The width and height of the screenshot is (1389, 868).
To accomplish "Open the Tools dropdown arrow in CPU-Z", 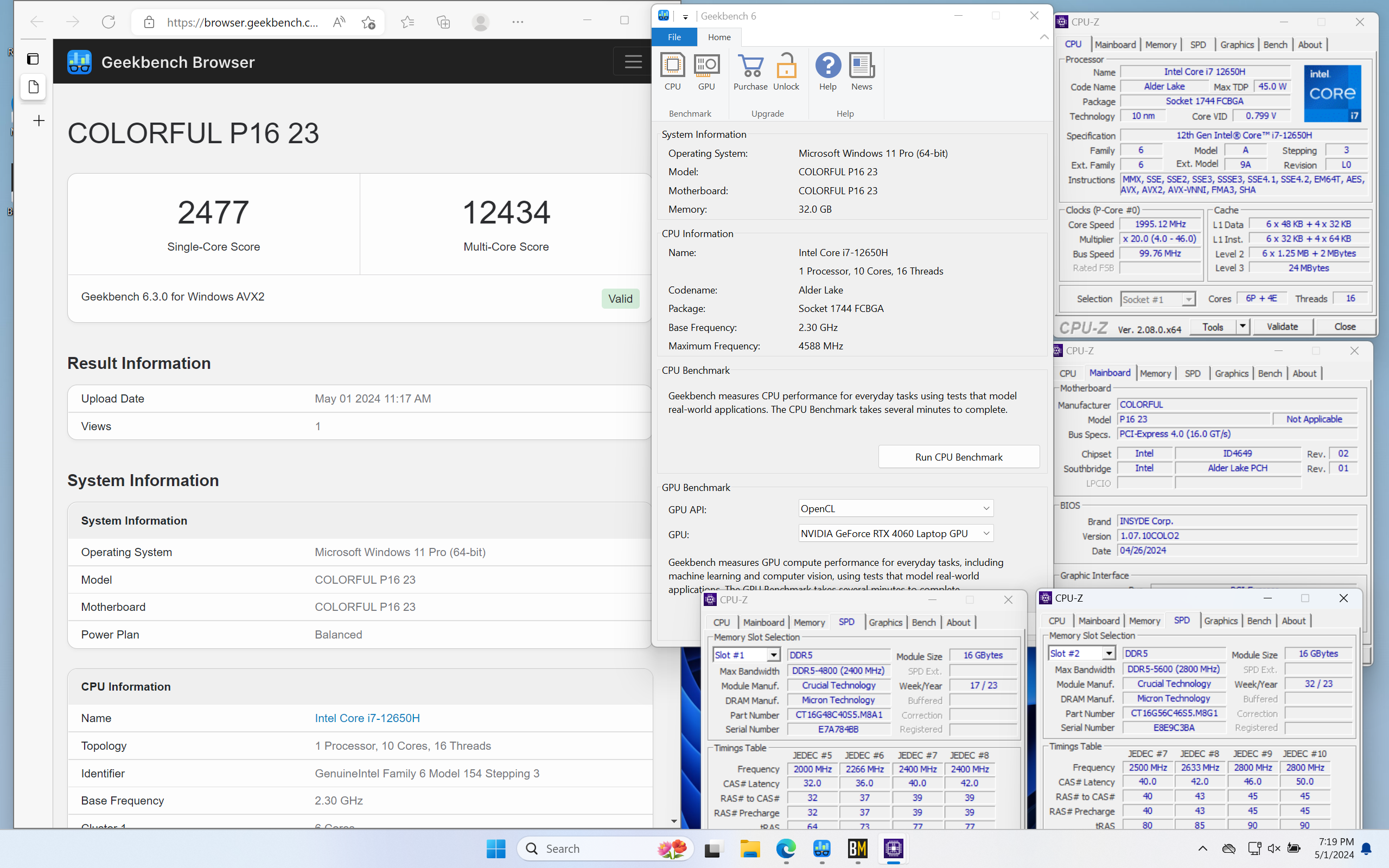I will pos(1243,327).
